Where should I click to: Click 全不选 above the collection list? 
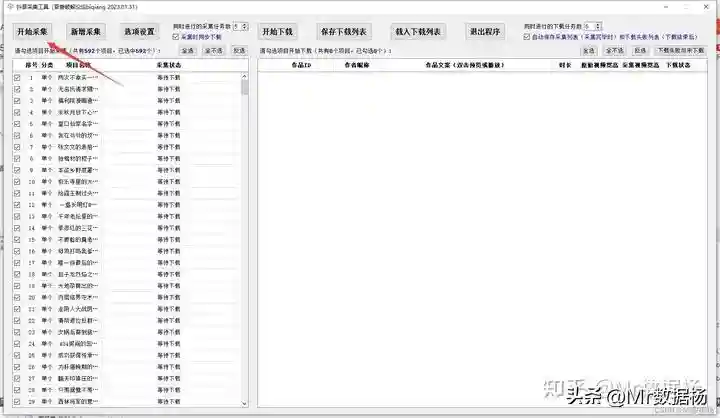coord(214,49)
